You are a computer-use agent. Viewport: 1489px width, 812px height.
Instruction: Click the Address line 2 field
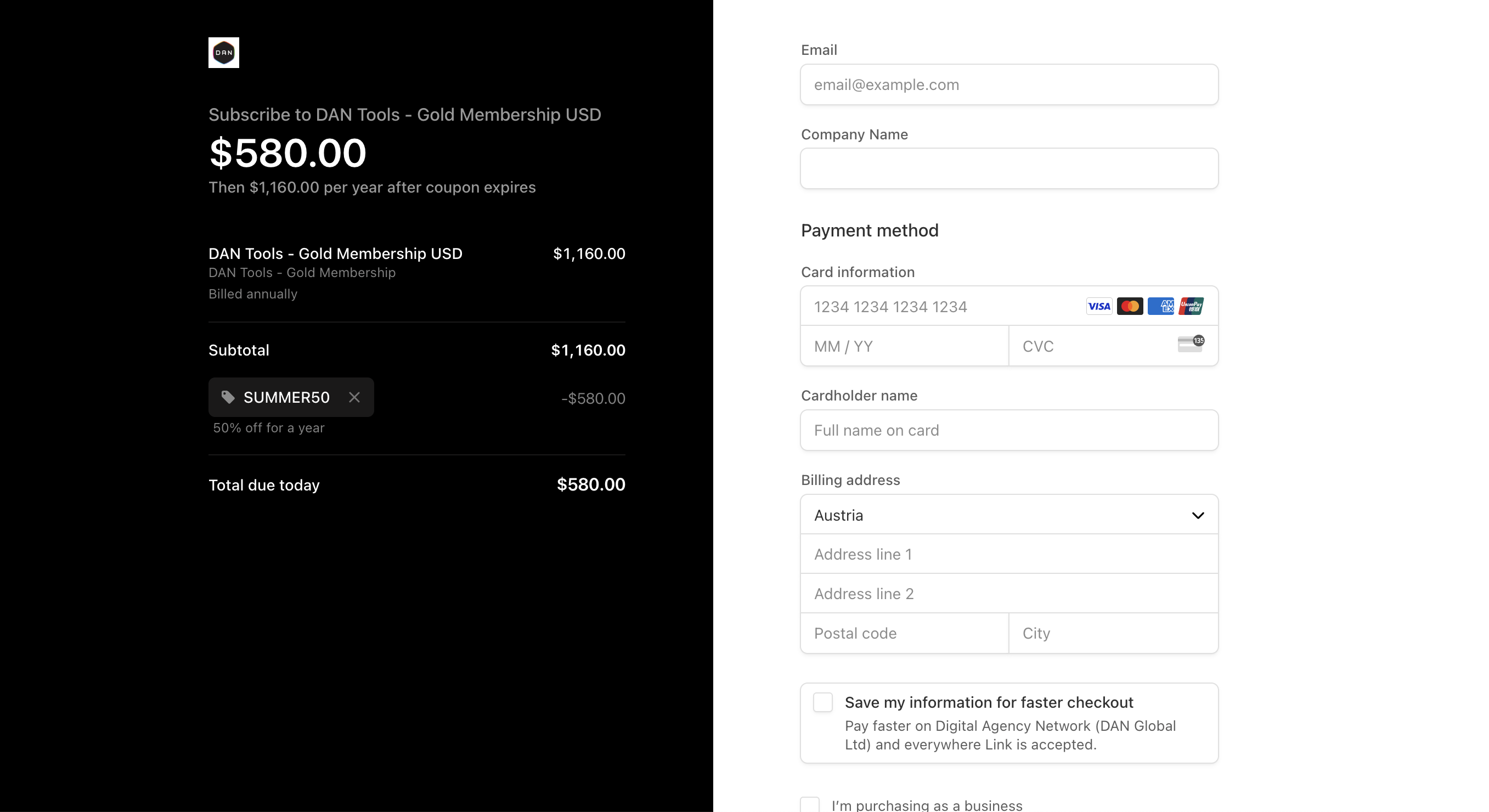pos(1009,594)
